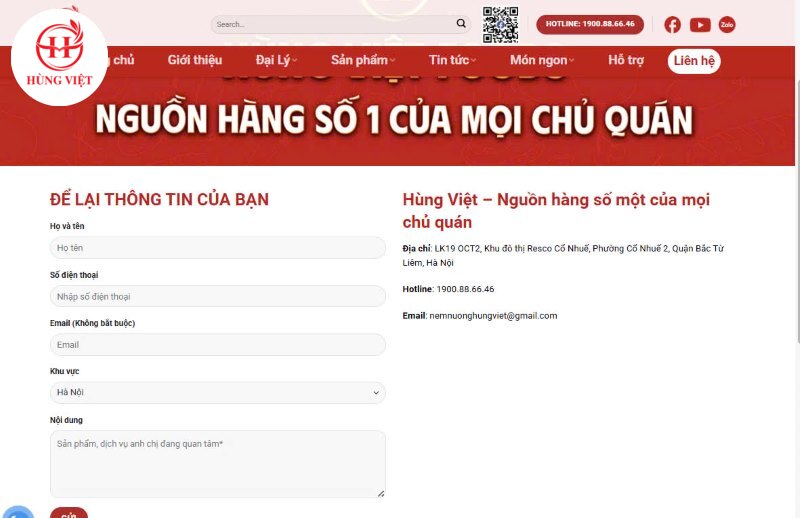Open the Khu vực Hà Nội dropdown
This screenshot has width=800, height=518.
pyautogui.click(x=218, y=392)
